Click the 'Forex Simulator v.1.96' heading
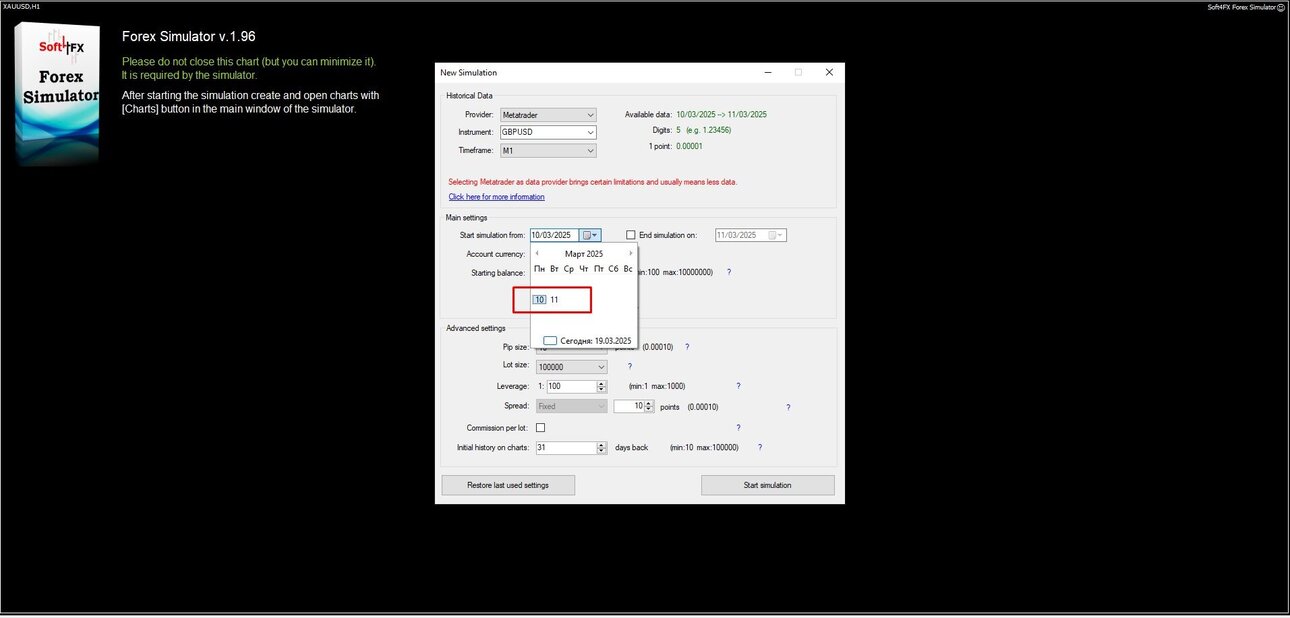 tap(189, 36)
